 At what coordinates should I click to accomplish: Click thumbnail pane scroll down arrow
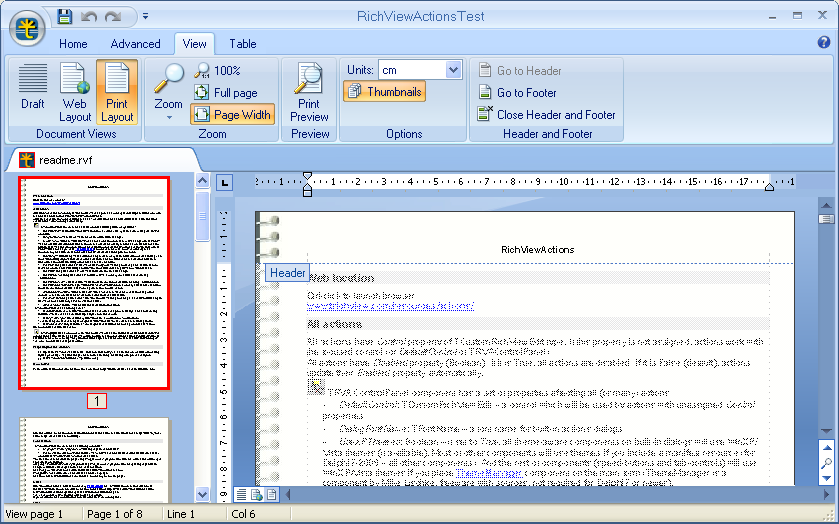(202, 494)
